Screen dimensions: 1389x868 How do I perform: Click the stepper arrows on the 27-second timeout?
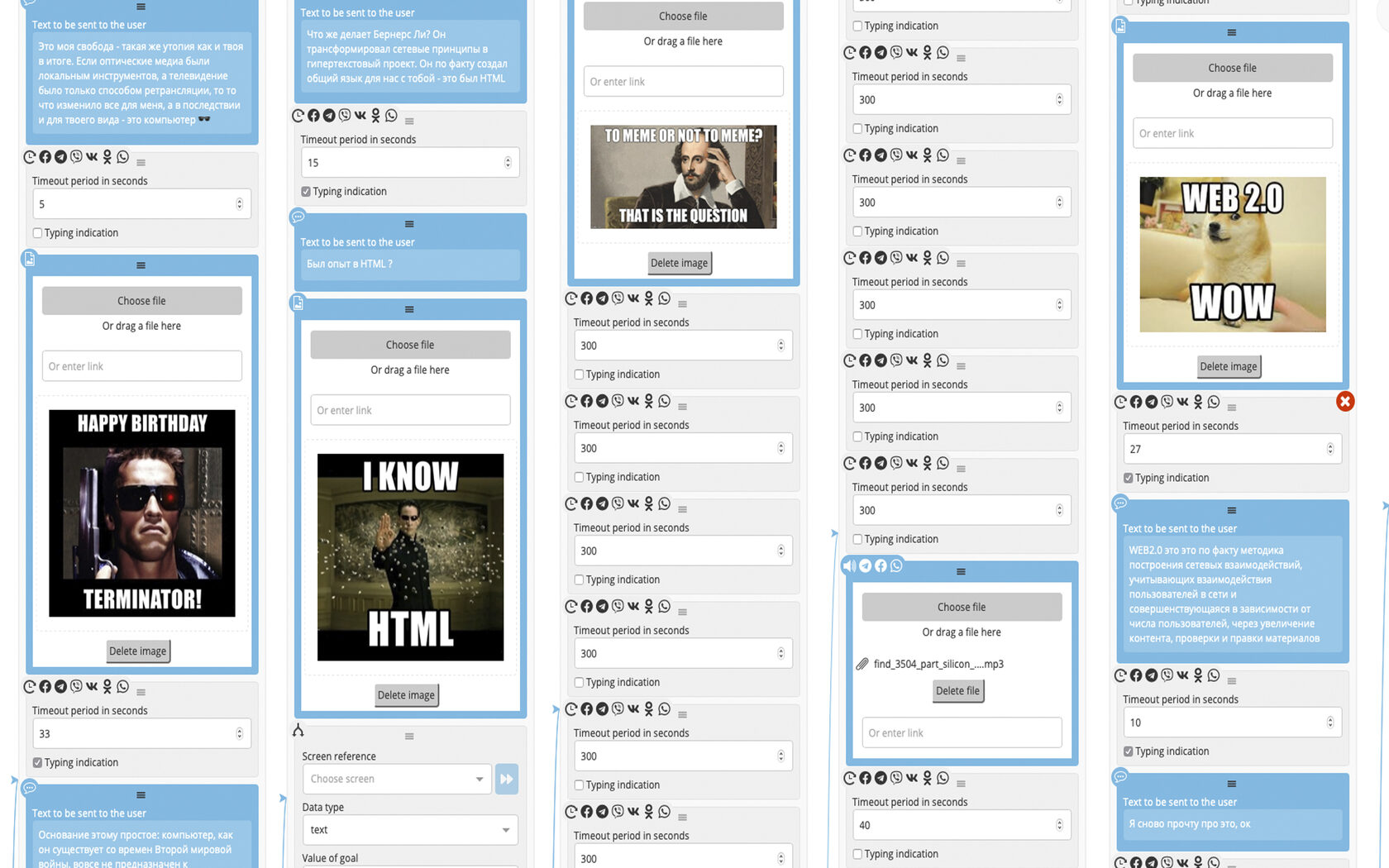point(1329,449)
